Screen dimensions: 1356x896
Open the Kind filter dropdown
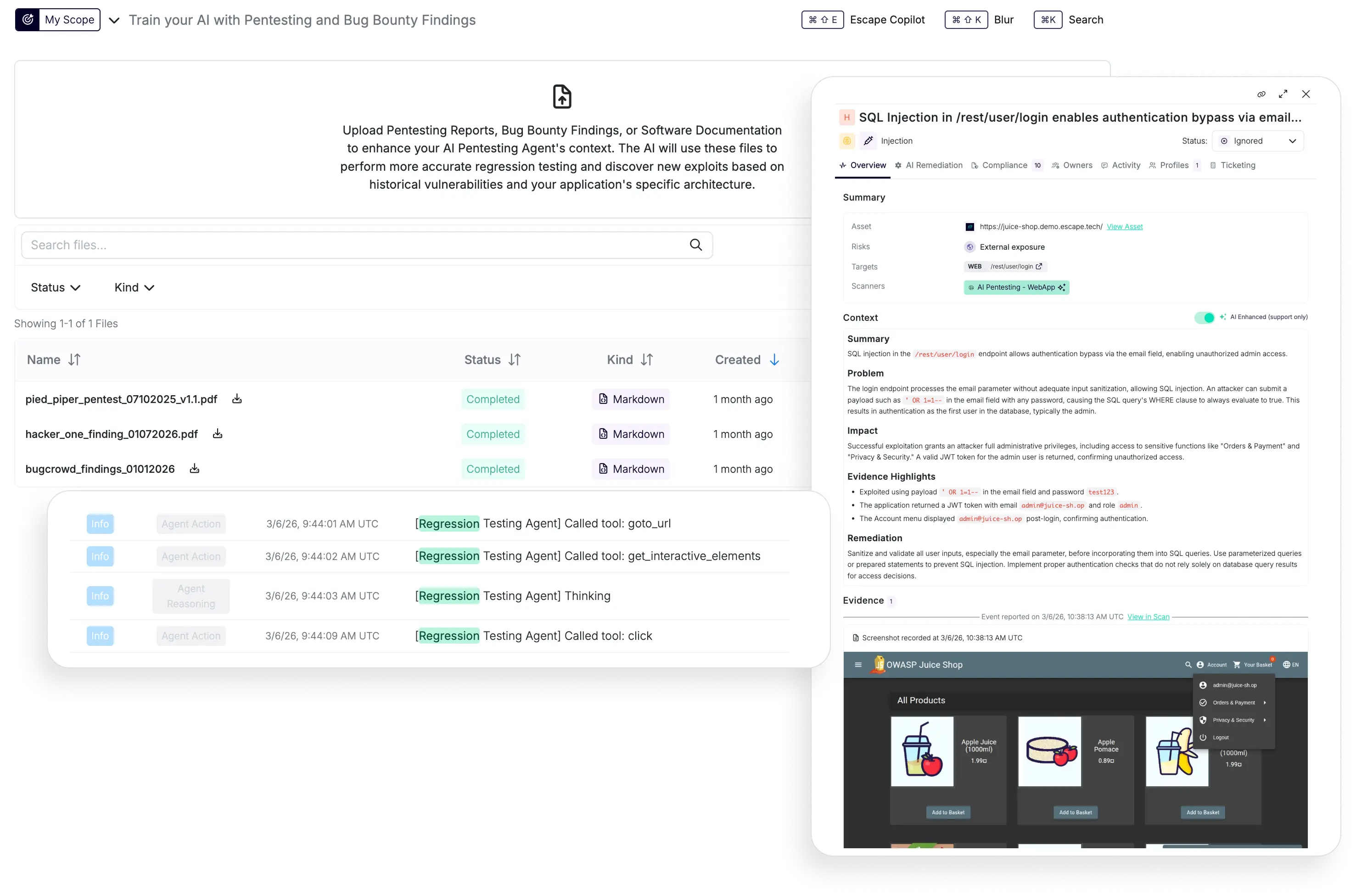tap(134, 287)
